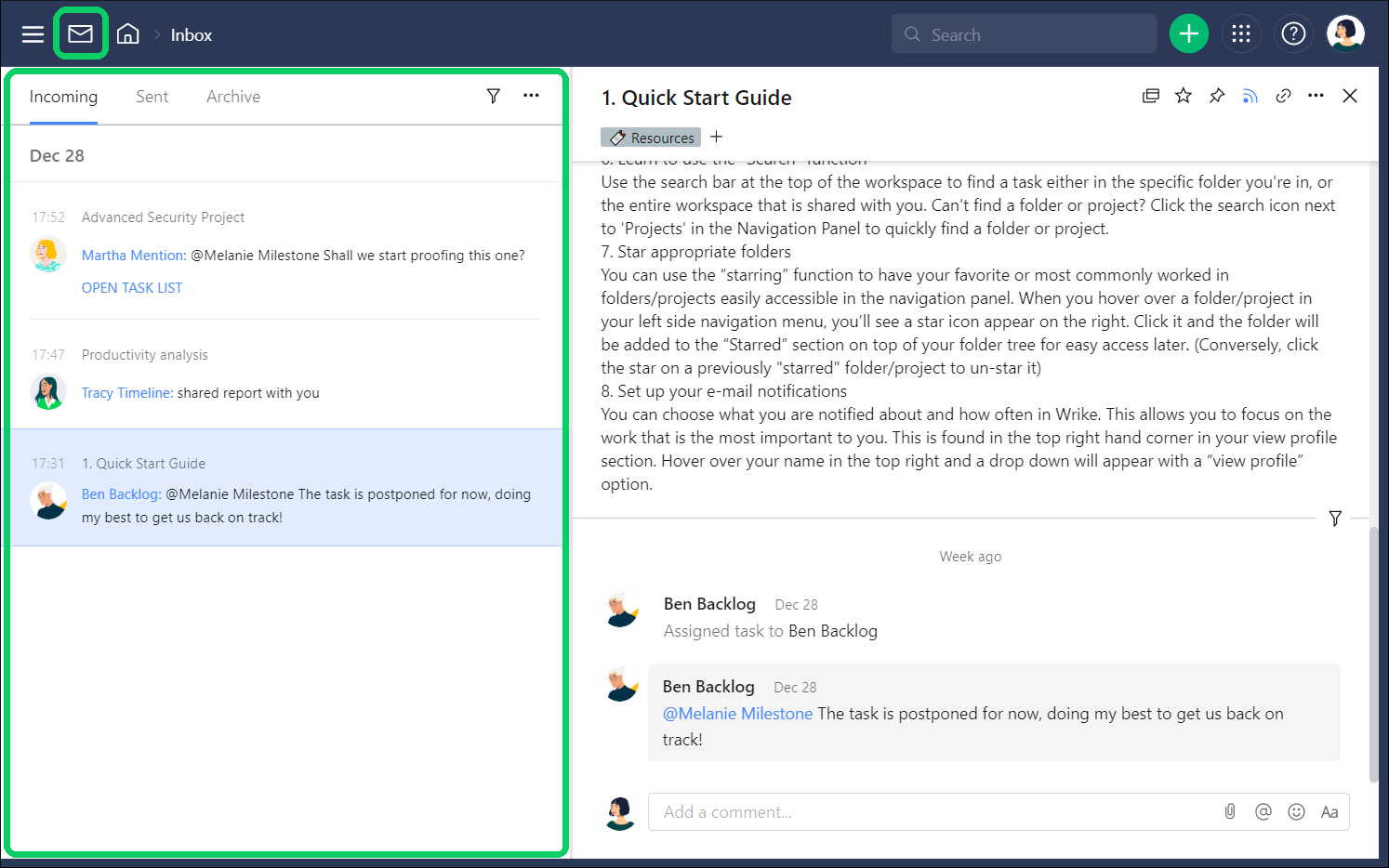
Task: Open the workspace apps grid
Action: (x=1241, y=33)
